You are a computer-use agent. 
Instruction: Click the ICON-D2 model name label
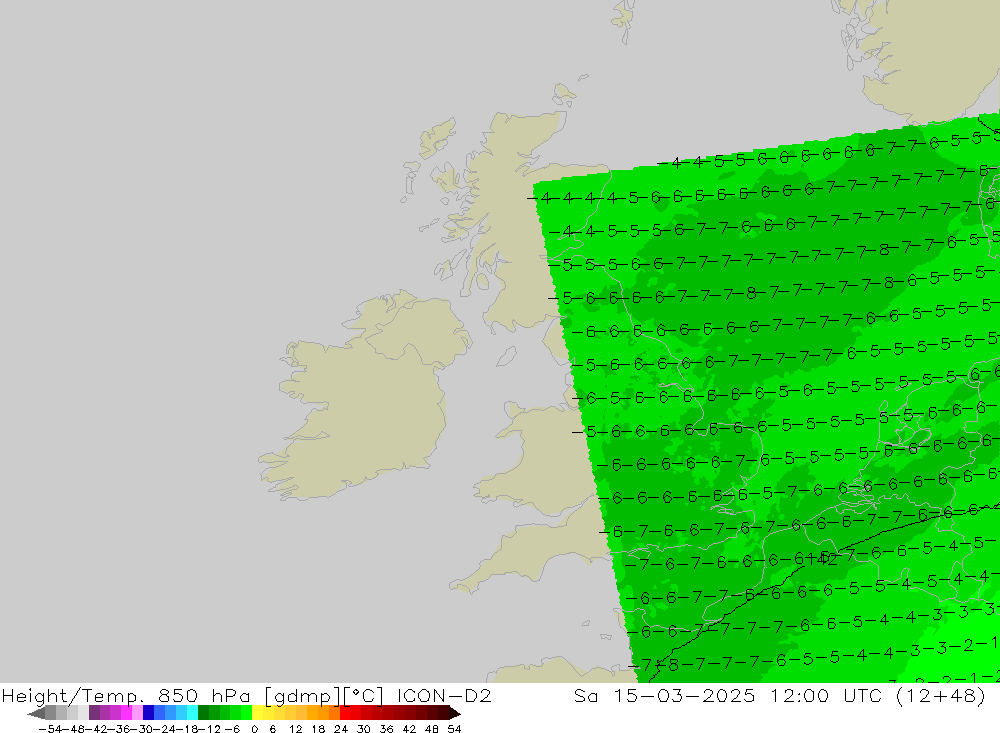(444, 695)
